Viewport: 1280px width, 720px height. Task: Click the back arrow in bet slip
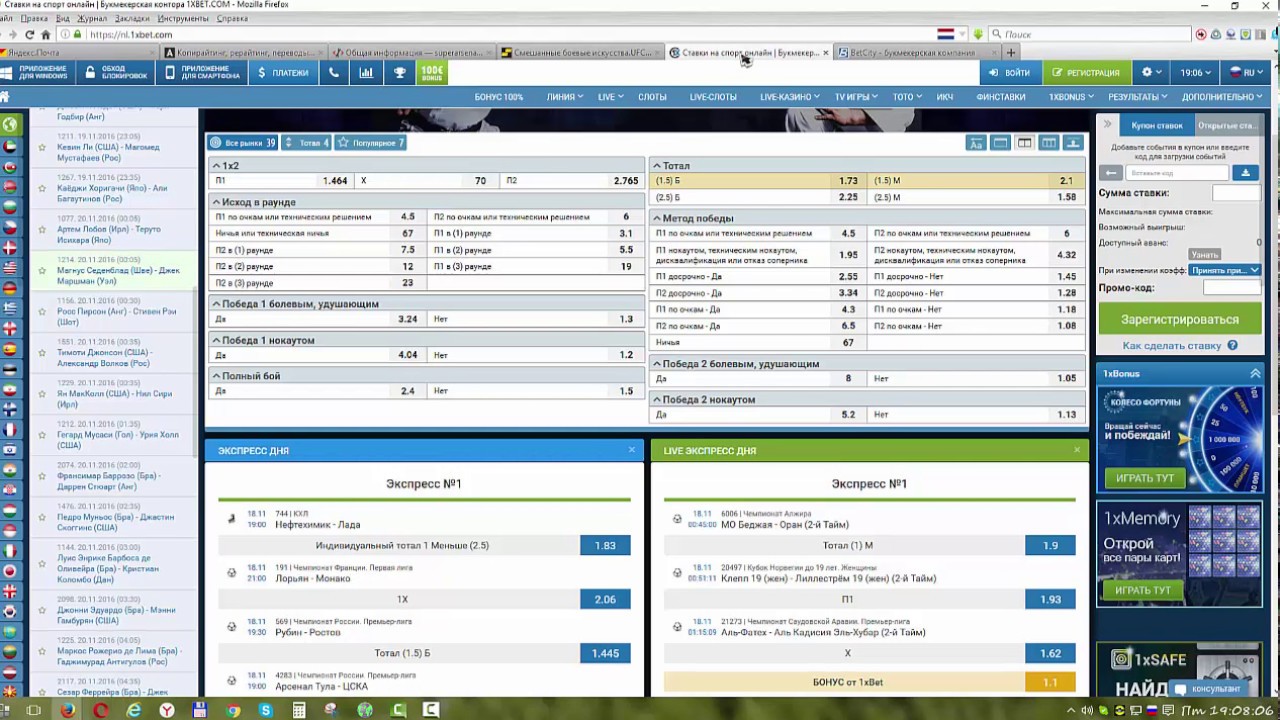pos(1111,173)
